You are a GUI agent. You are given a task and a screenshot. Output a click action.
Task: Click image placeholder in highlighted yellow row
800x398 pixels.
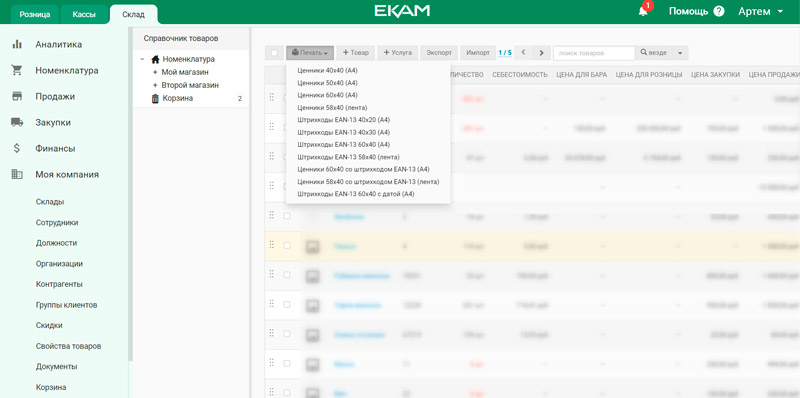(313, 247)
